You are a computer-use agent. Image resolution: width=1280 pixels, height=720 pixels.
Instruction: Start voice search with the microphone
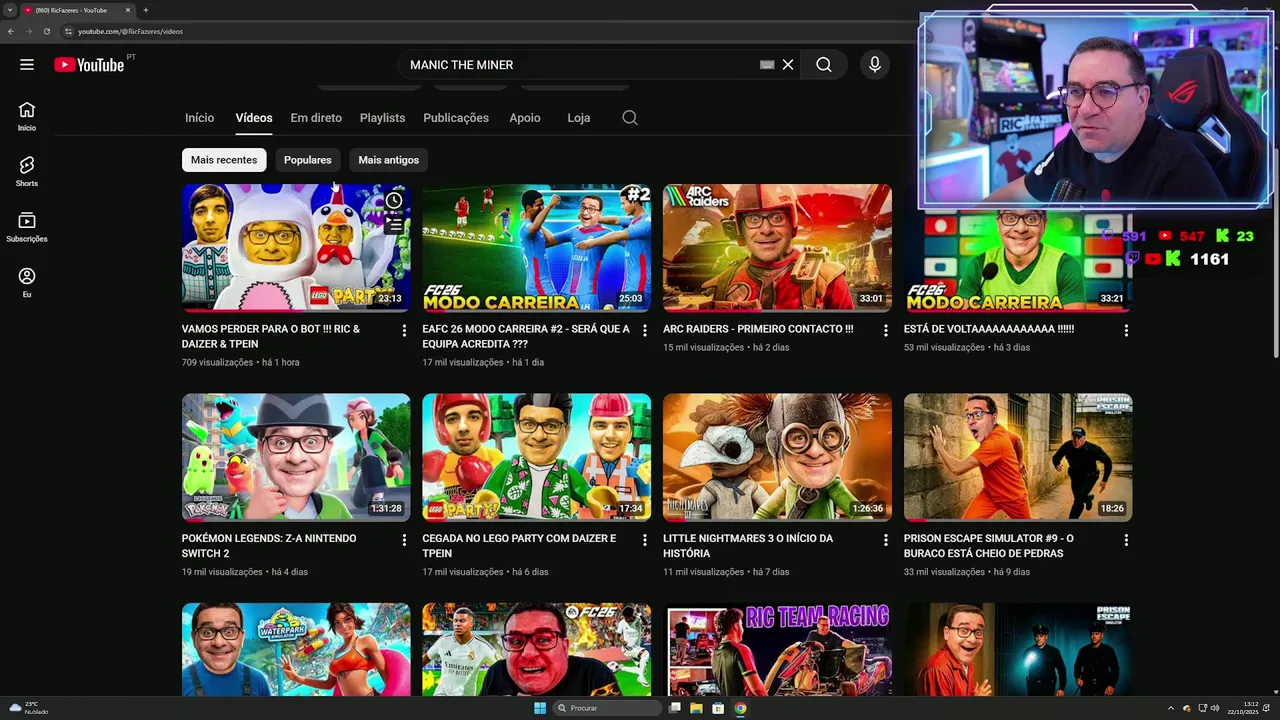click(875, 65)
